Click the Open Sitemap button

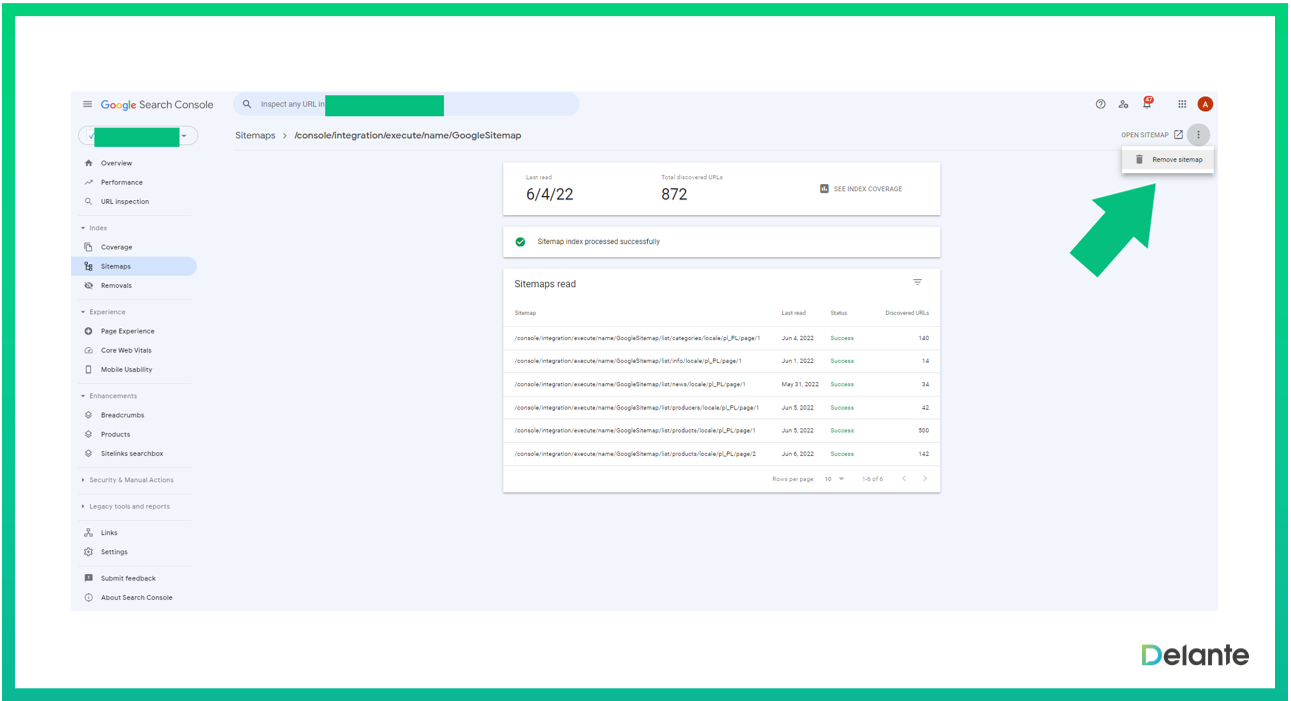pos(1151,135)
